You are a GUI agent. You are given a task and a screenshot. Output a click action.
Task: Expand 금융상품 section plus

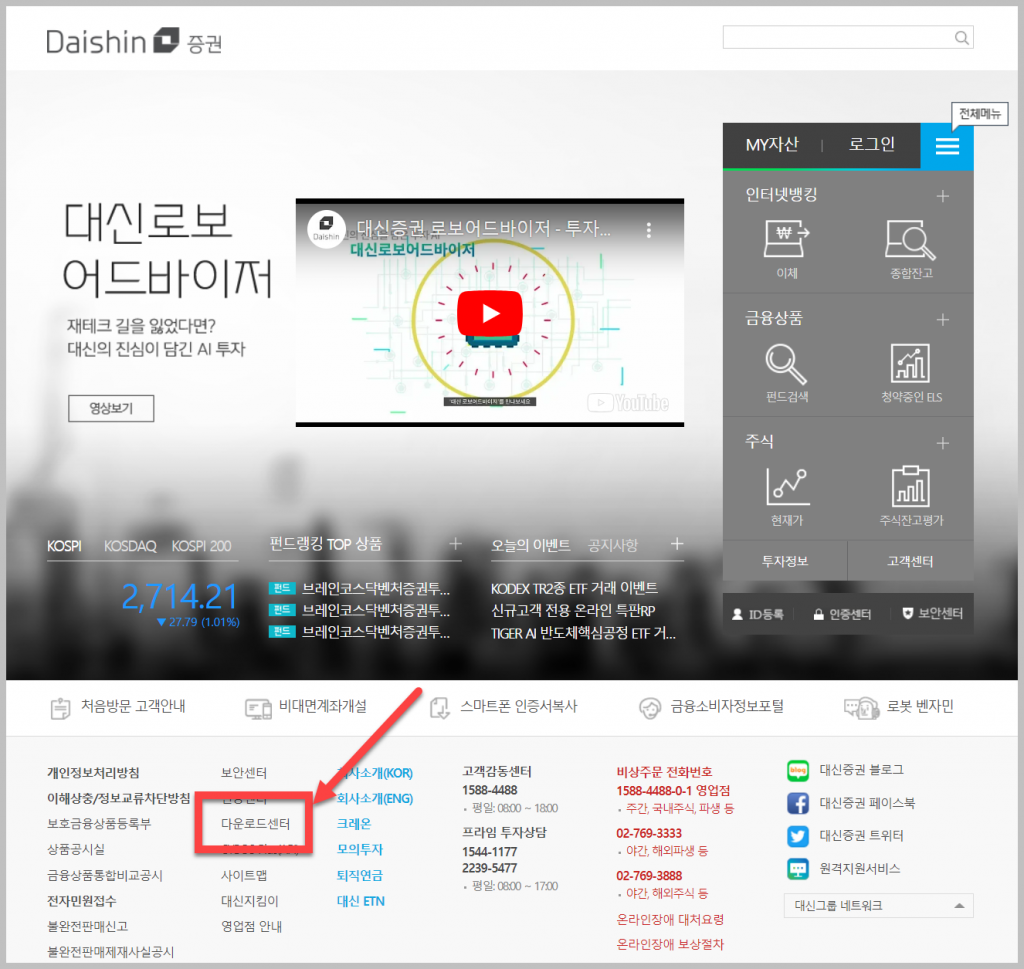pos(942,319)
